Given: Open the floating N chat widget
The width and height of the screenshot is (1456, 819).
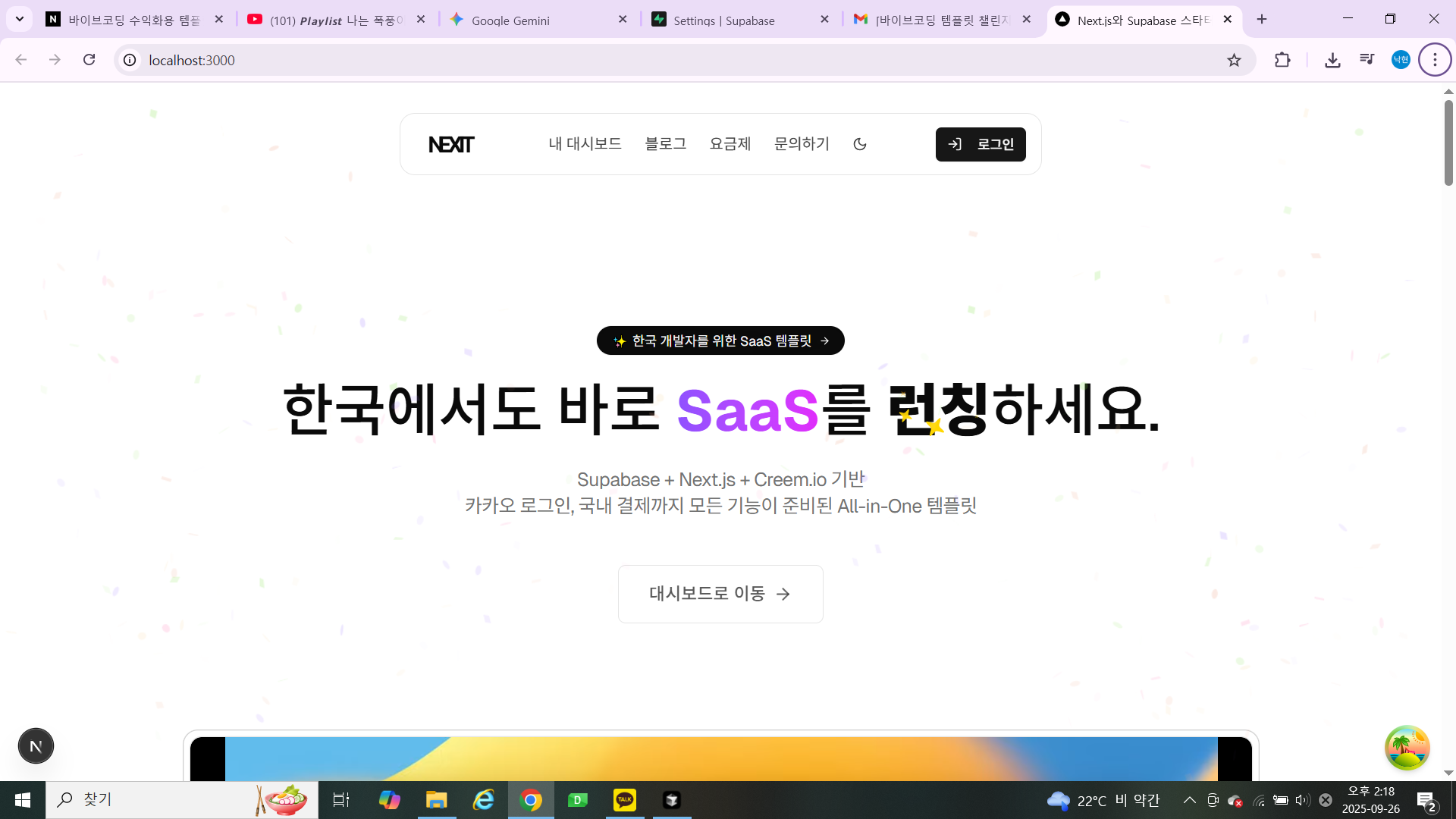Looking at the screenshot, I should coord(36,745).
